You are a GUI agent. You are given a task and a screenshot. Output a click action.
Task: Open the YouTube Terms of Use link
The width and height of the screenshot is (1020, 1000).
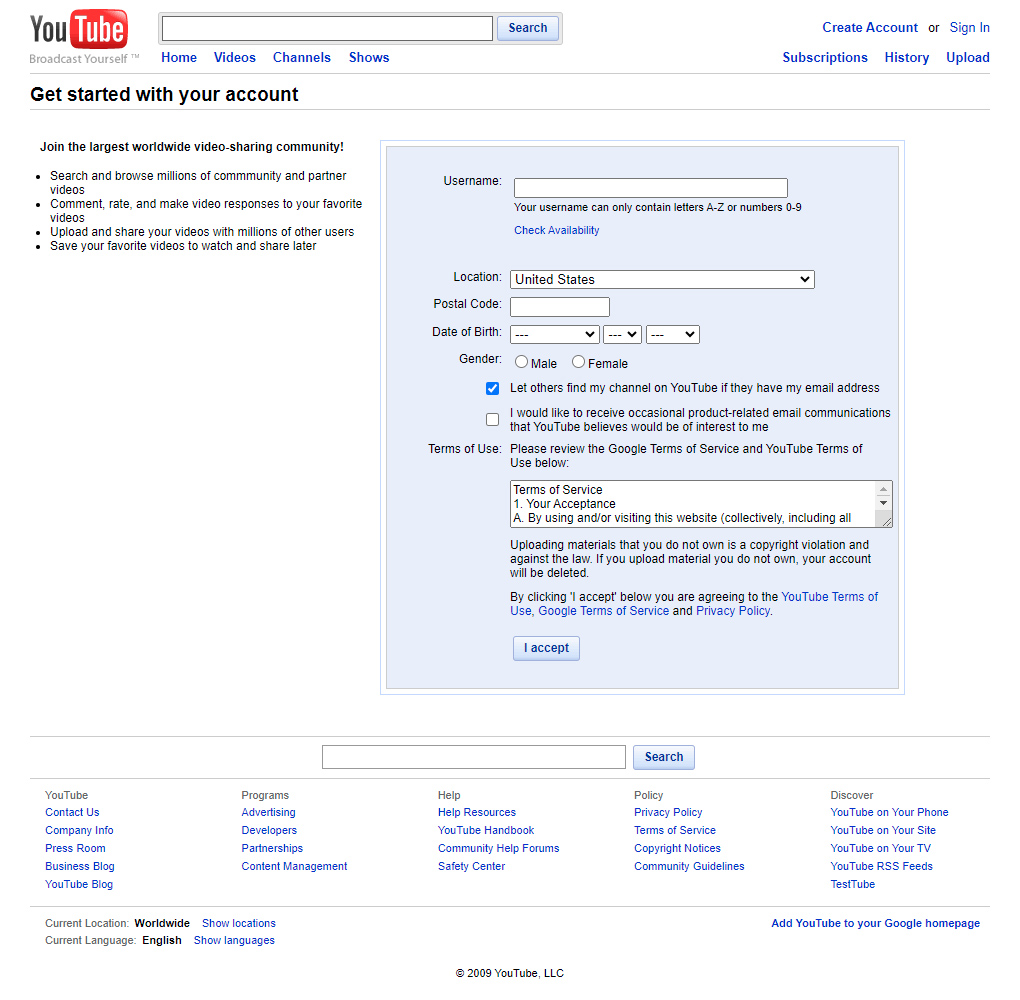point(829,597)
